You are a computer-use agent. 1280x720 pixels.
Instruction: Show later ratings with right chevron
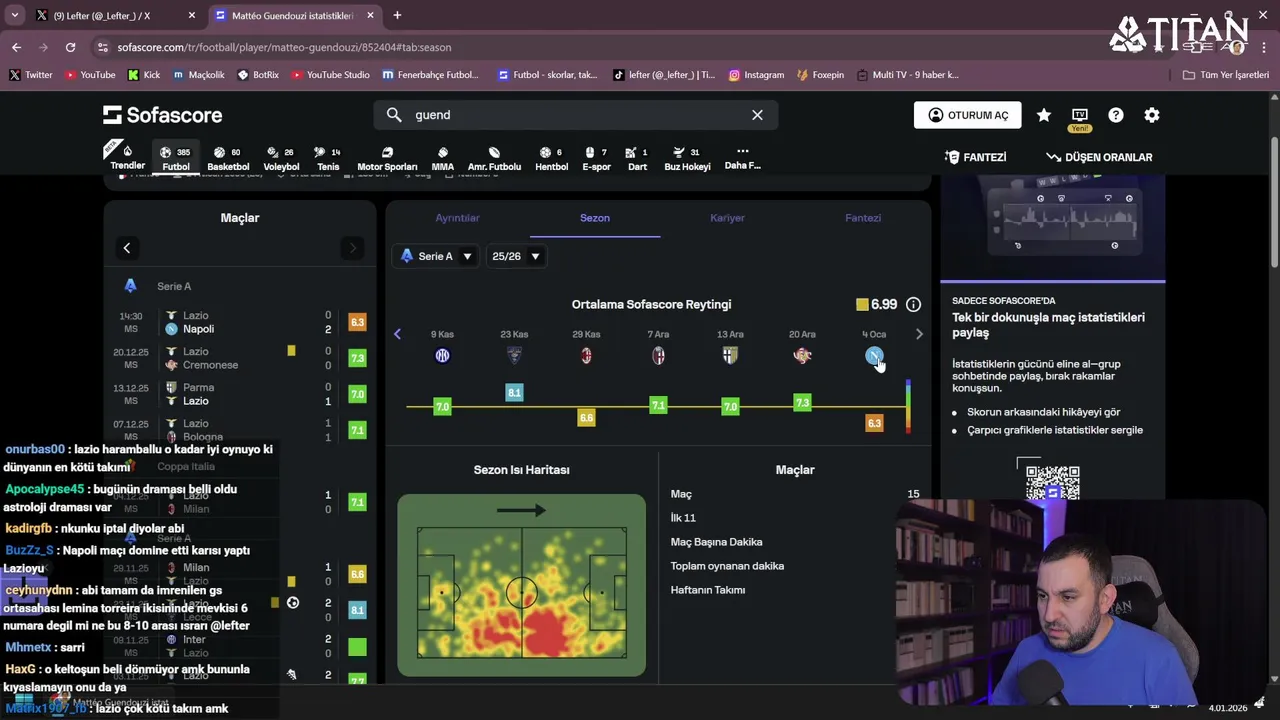pyautogui.click(x=920, y=334)
